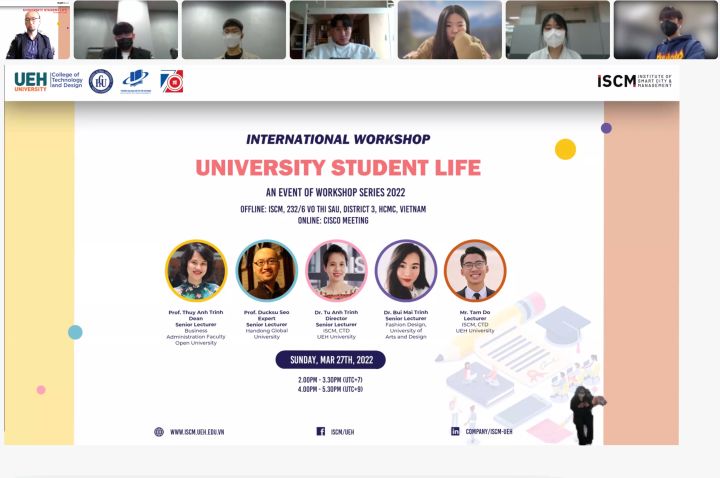Click the red 70th anniversary logo
The width and height of the screenshot is (720, 478).
[x=172, y=81]
